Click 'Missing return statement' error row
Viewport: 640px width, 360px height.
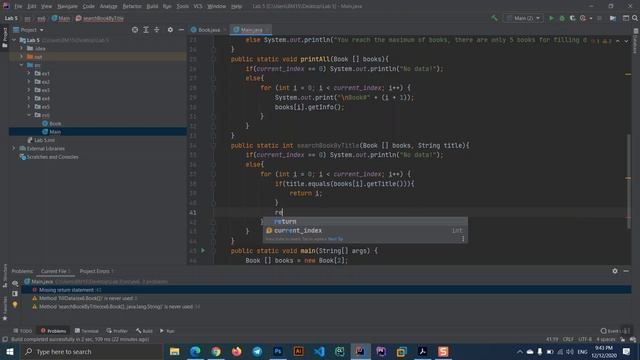coord(327,290)
